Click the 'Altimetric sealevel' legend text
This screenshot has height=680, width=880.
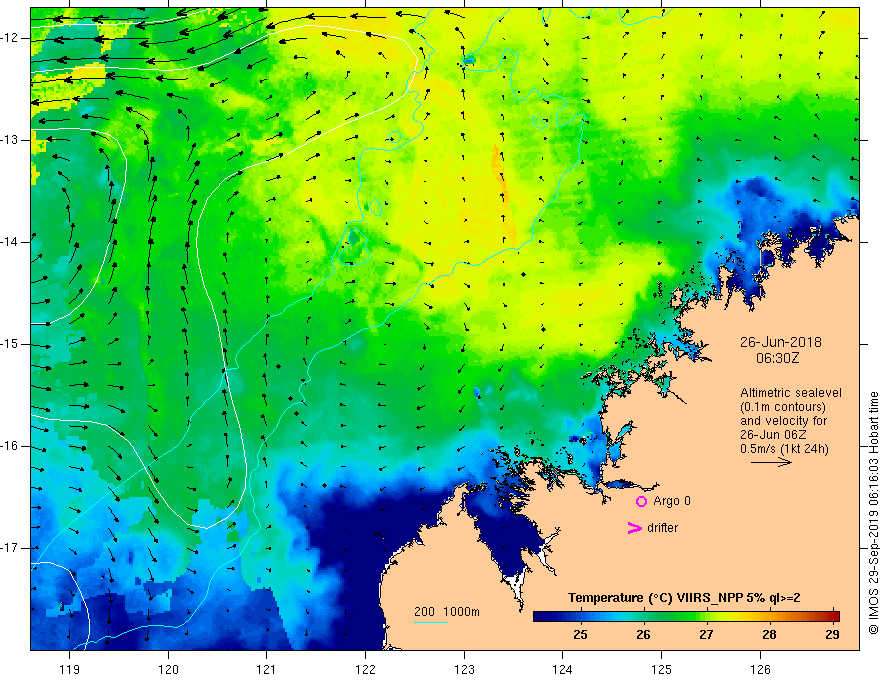pyautogui.click(x=791, y=393)
